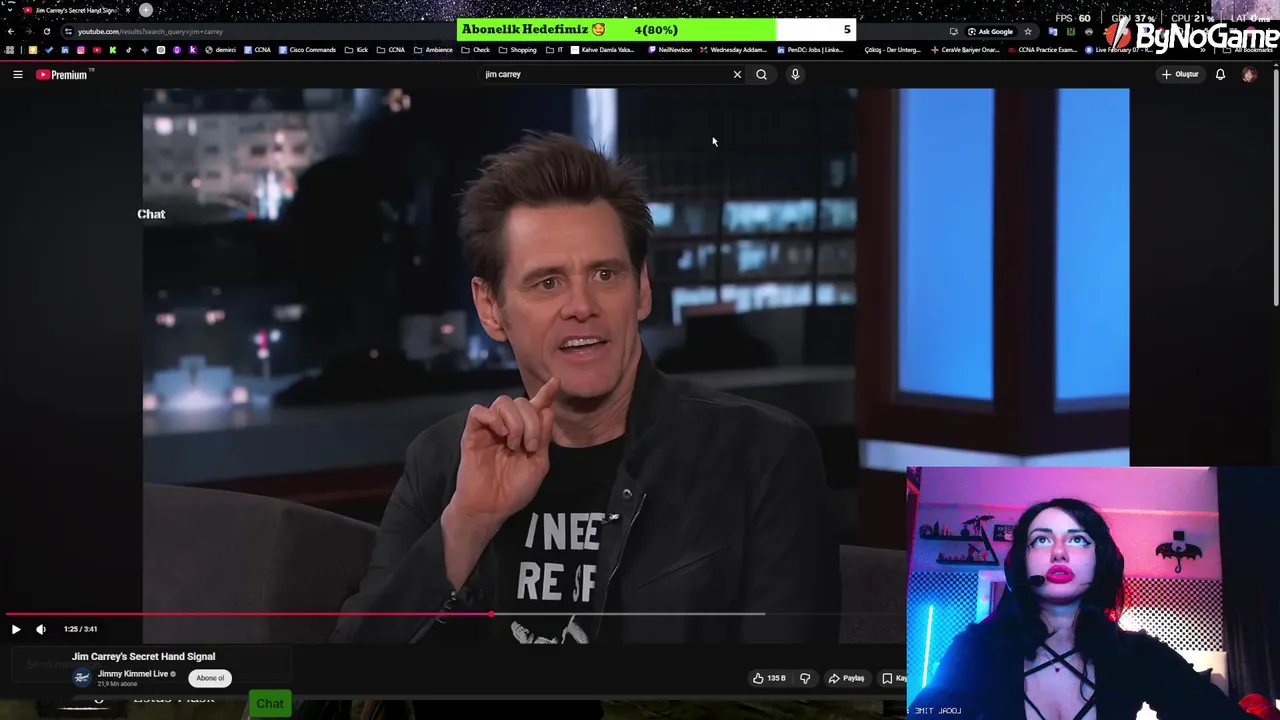This screenshot has height=720, width=1280.
Task: Clear the 'jim carrey' search text
Action: [x=737, y=74]
